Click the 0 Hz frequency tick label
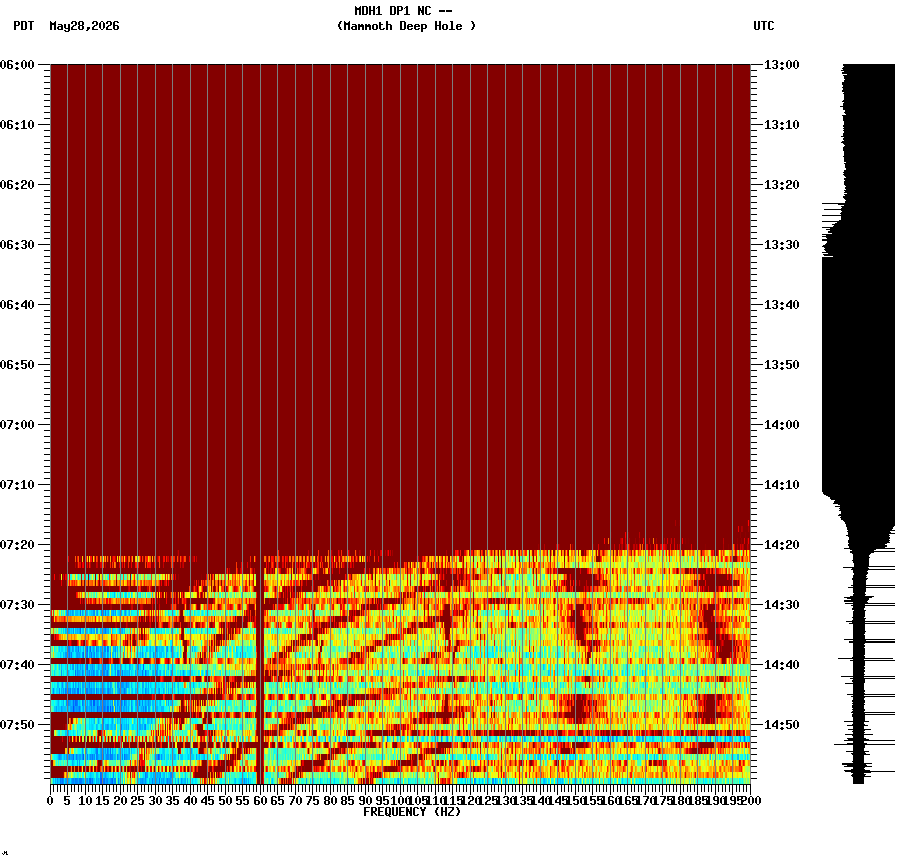902x864 pixels. tap(51, 801)
